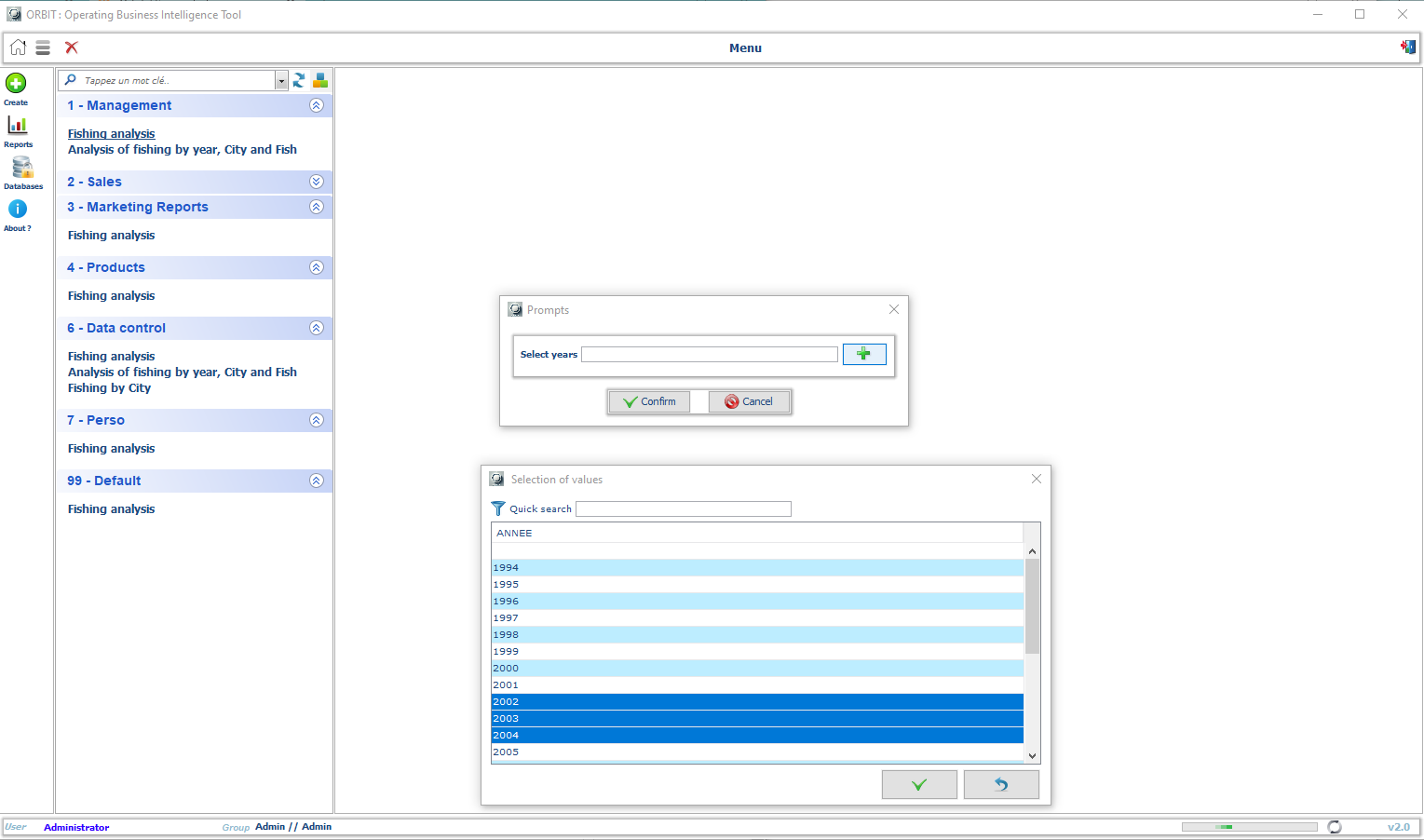This screenshot has width=1424, height=840.
Task: Open Fishing analysis under 6 - Data control
Action: click(112, 357)
